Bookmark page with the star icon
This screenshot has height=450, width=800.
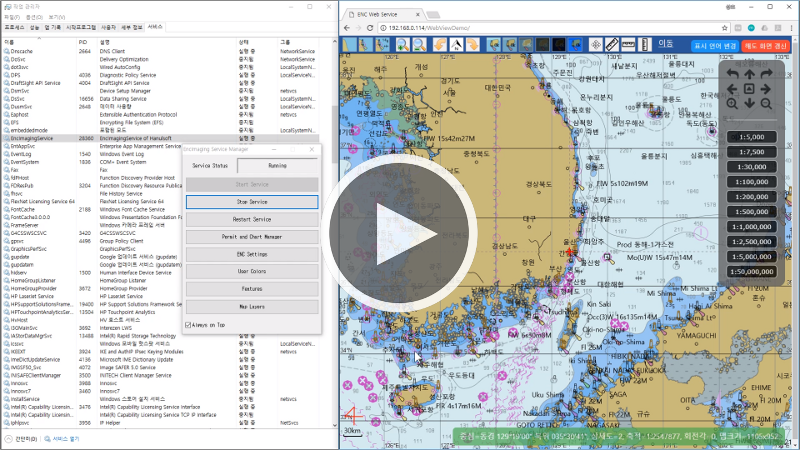(724, 28)
